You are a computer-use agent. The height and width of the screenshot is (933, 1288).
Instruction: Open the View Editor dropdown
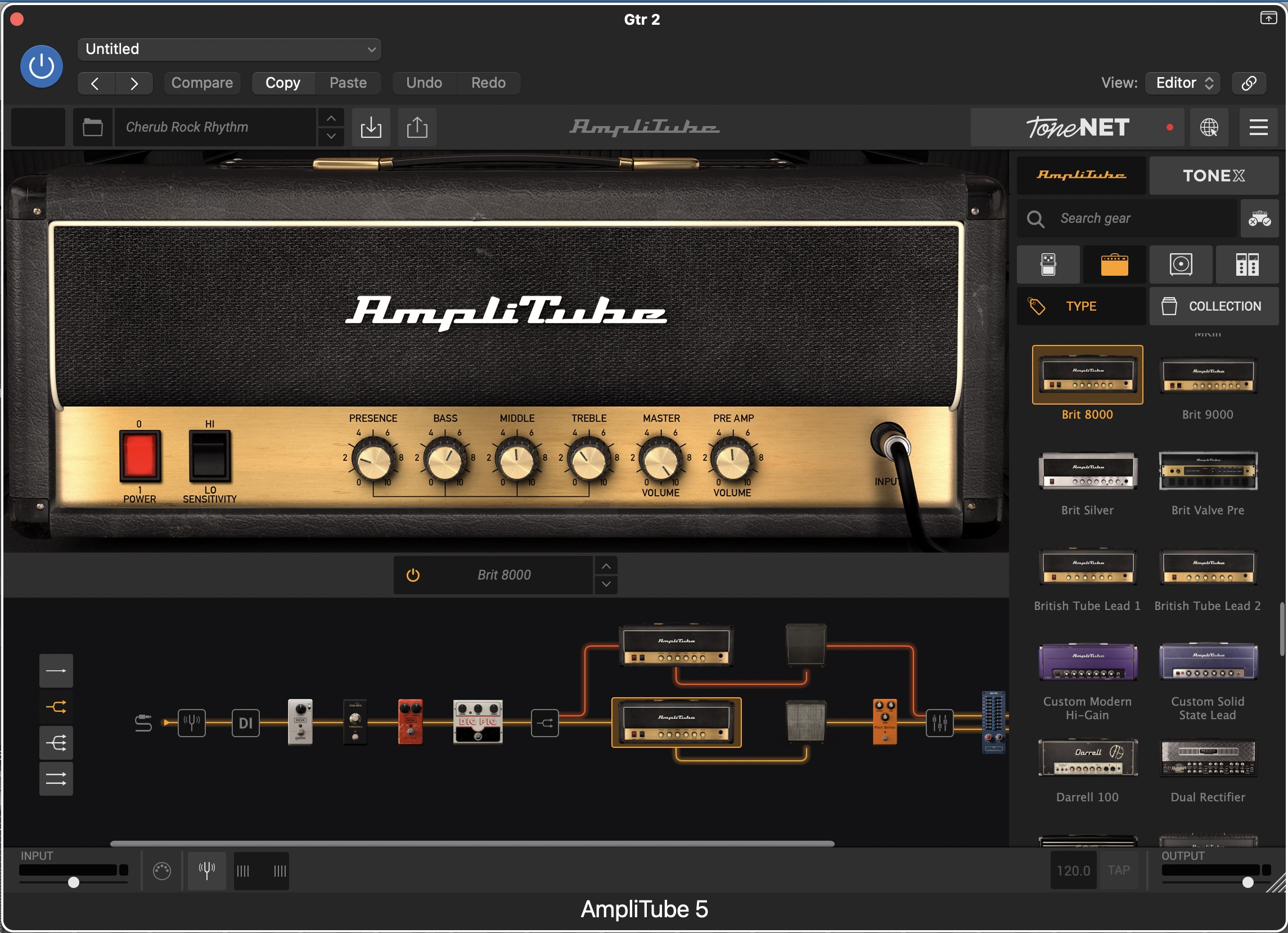(1183, 83)
